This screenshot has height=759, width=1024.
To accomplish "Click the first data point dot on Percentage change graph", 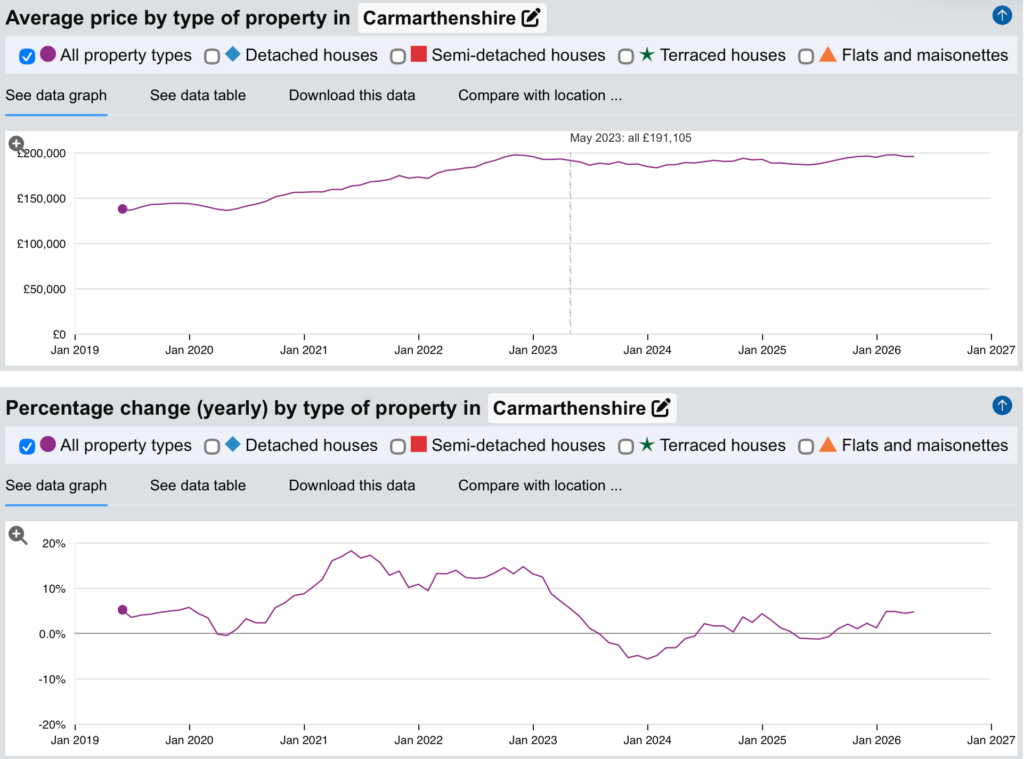I will pos(122,609).
